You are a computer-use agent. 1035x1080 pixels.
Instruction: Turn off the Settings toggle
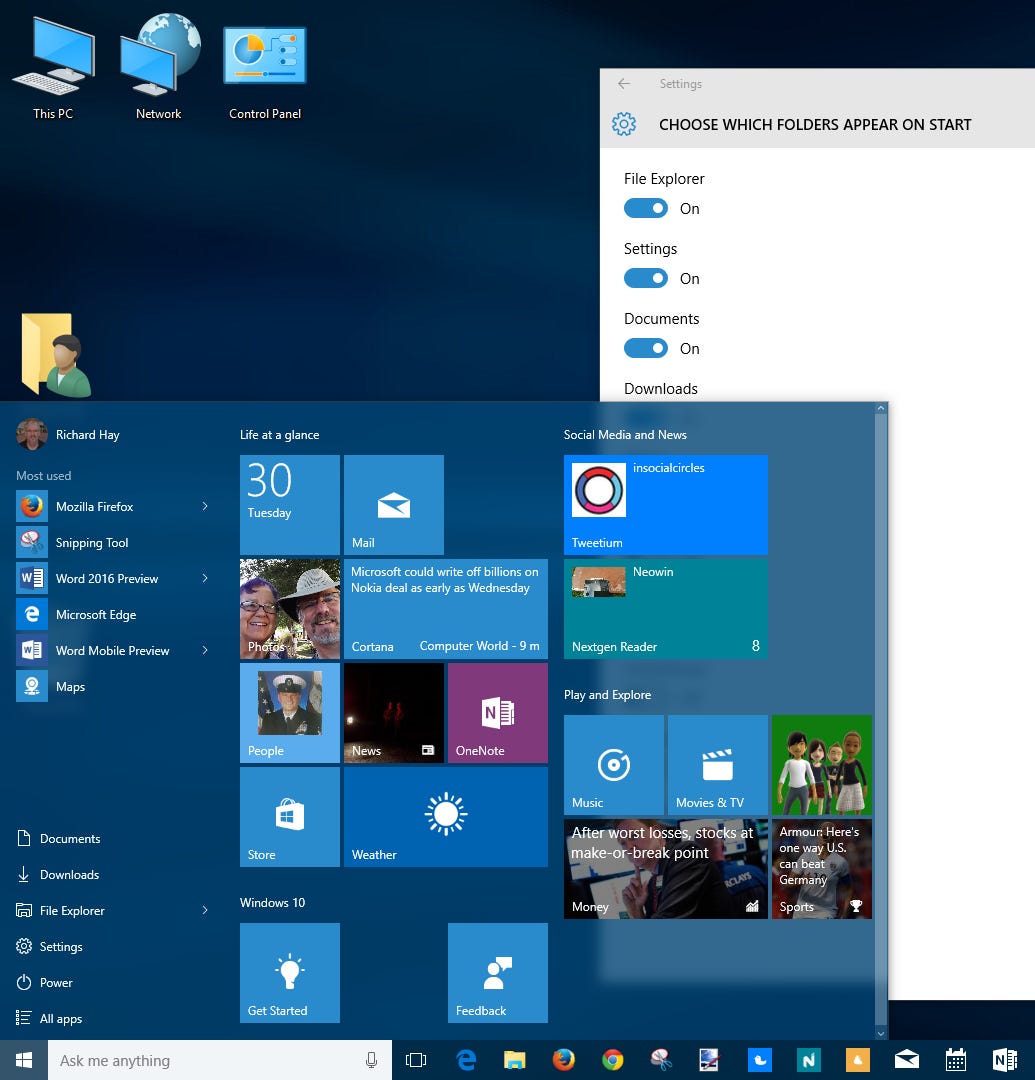pos(646,278)
